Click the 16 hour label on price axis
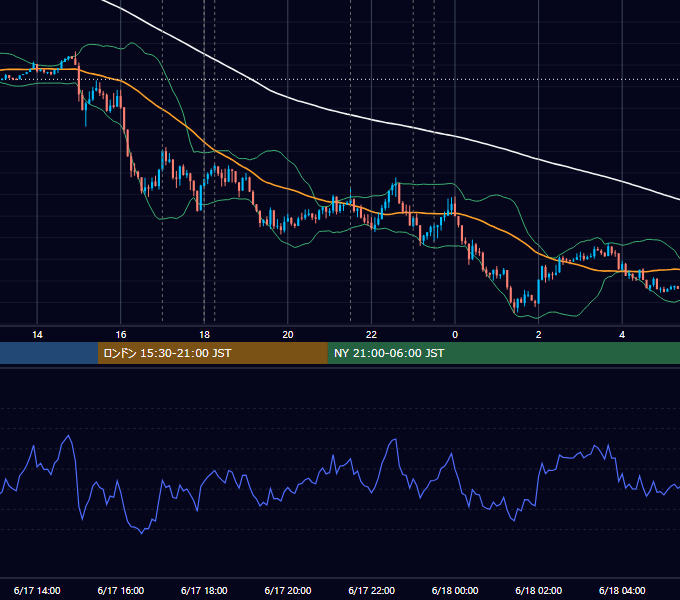The width and height of the screenshot is (680, 600). pyautogui.click(x=121, y=335)
